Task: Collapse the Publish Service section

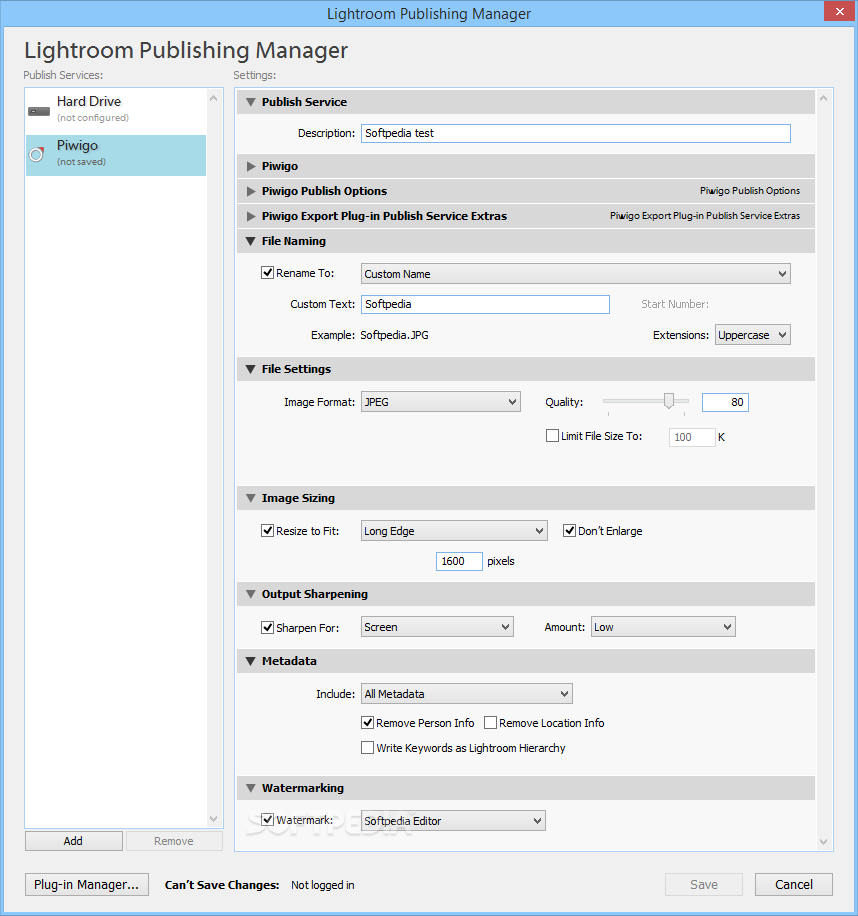Action: [251, 102]
